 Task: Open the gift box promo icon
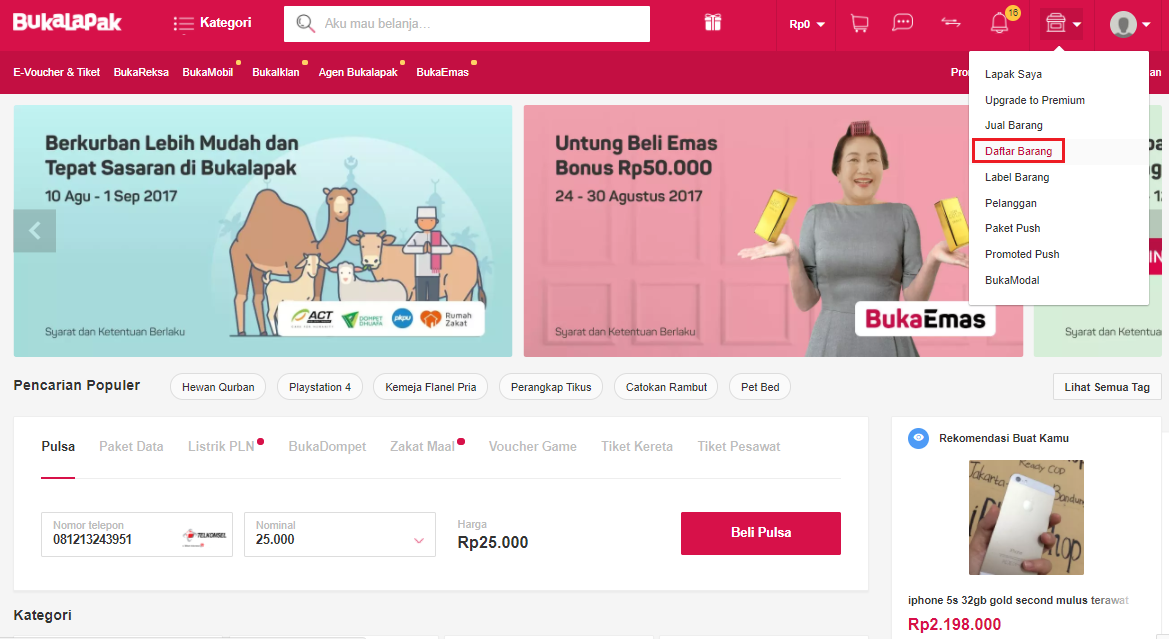point(713,23)
